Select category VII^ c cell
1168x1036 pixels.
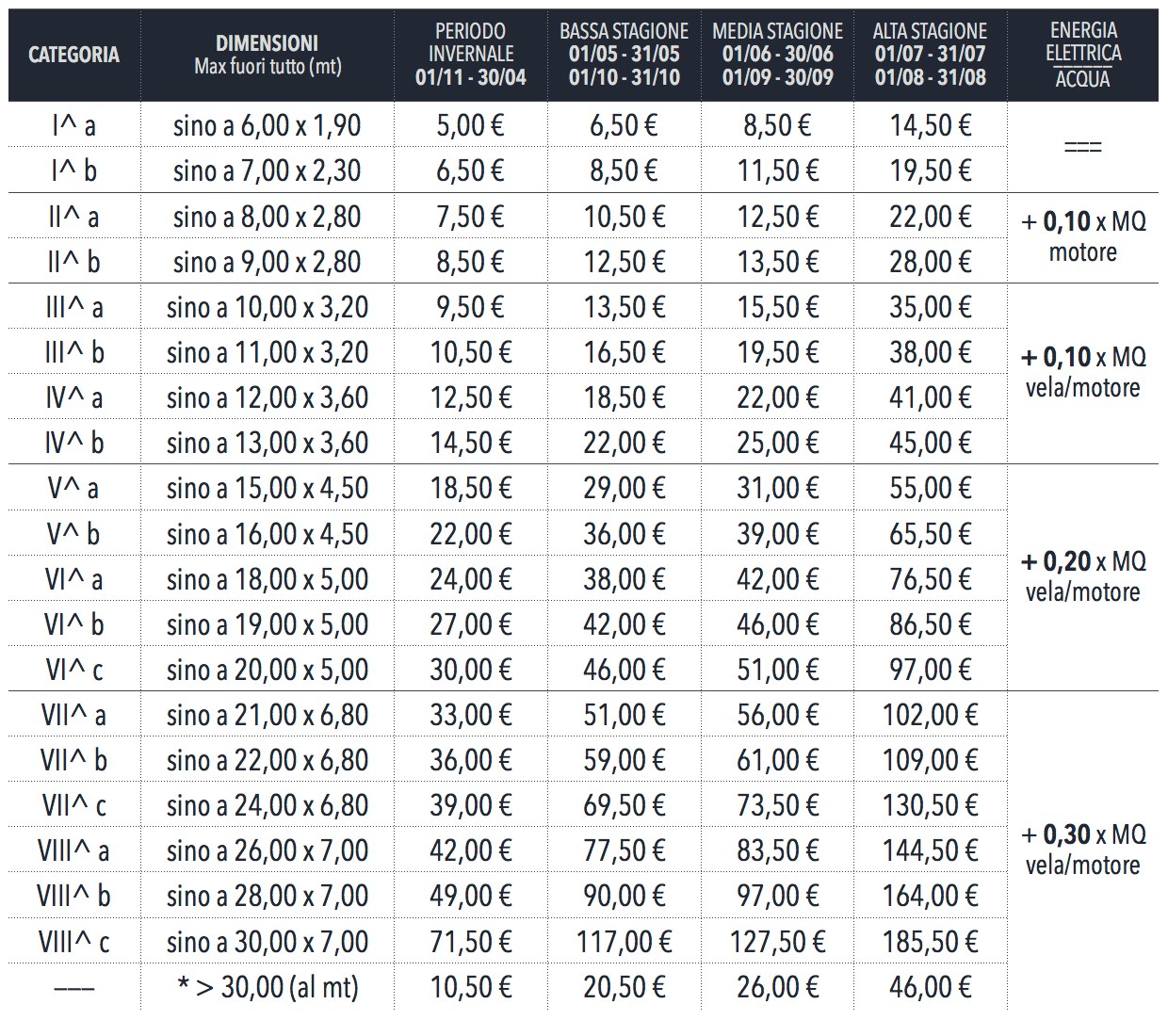73,805
